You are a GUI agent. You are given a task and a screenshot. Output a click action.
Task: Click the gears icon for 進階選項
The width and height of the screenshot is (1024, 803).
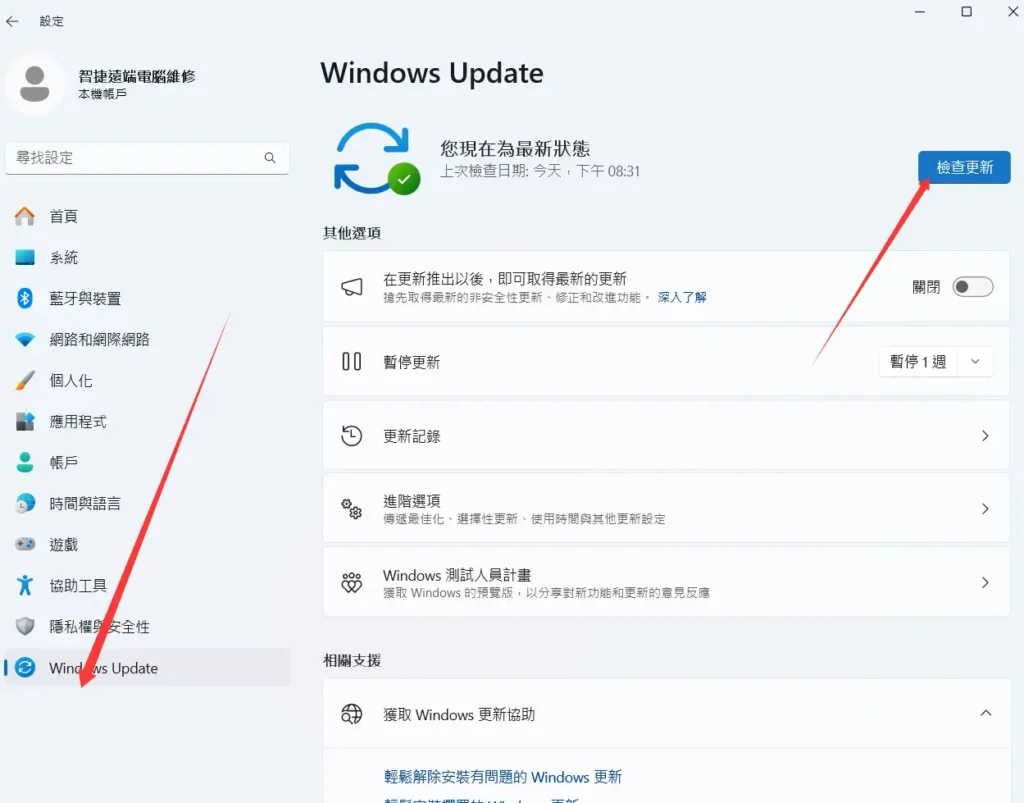(351, 509)
